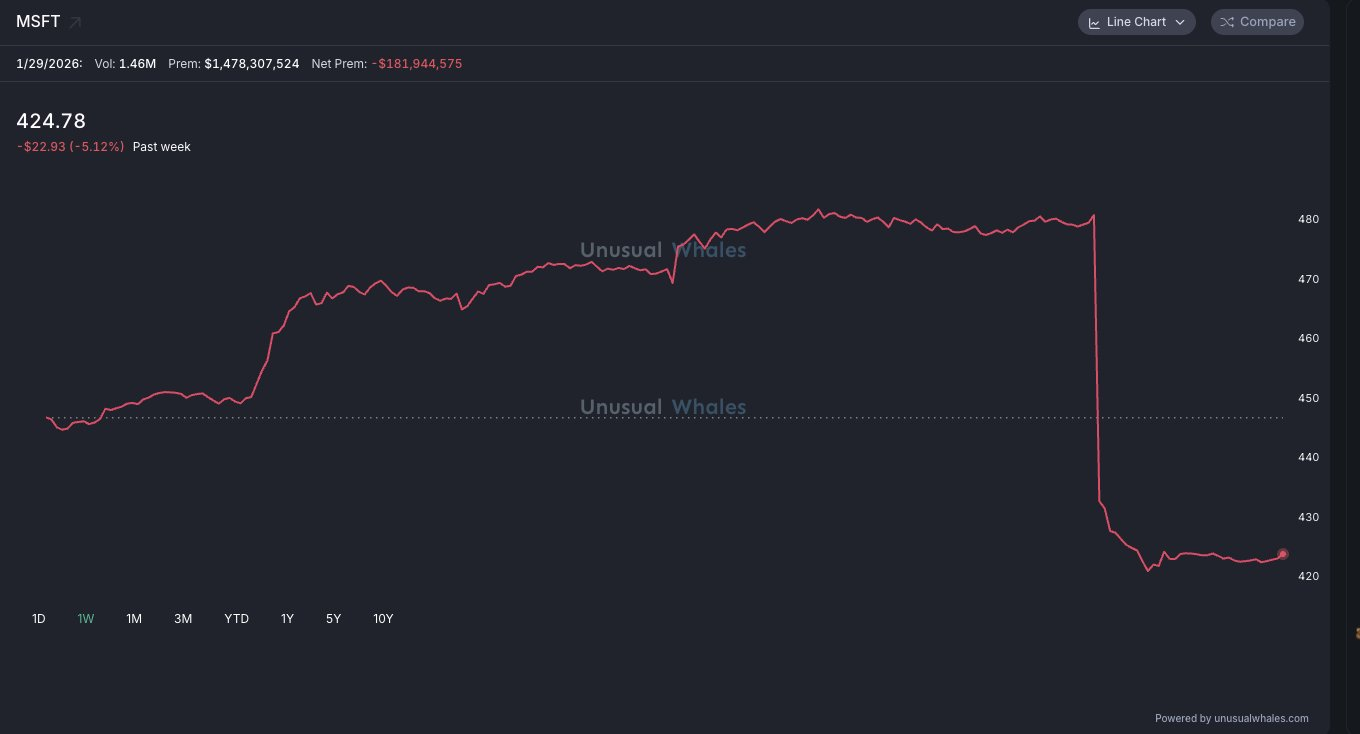Select the 1W time range
The image size is (1360, 734).
click(86, 619)
